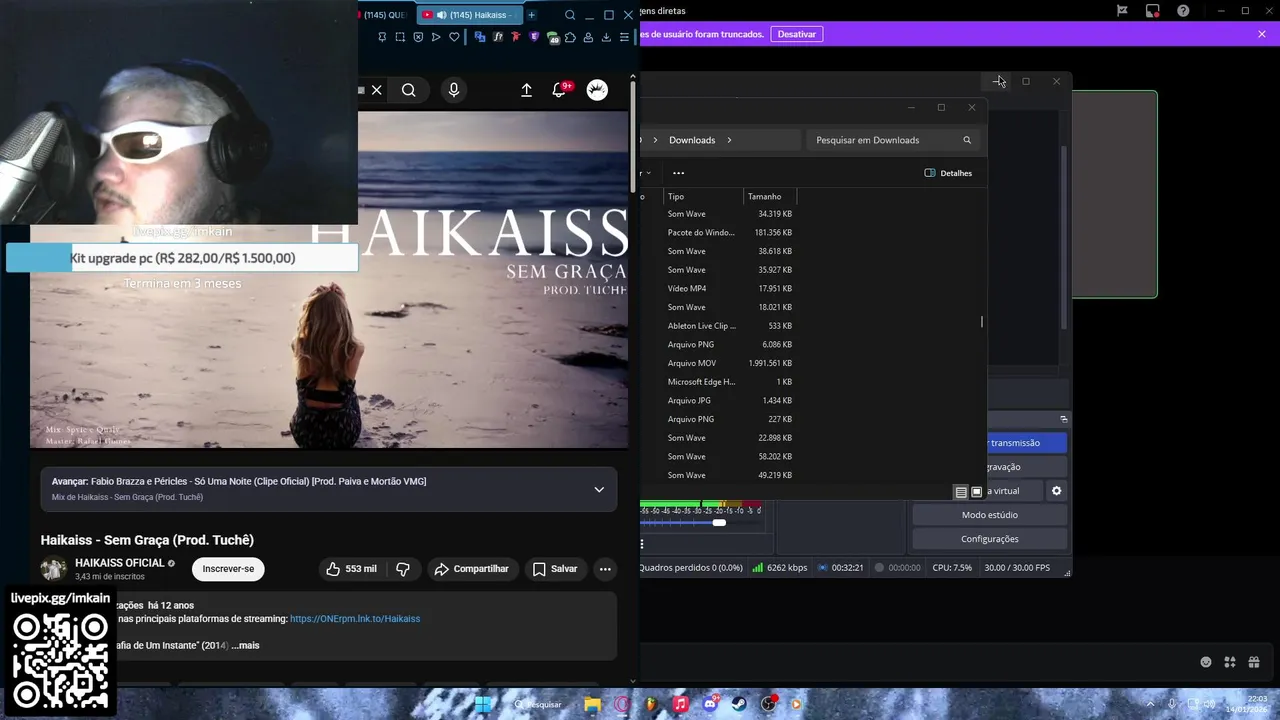The width and height of the screenshot is (1280, 720).
Task: Open the translate extension icon
Action: pyautogui.click(x=480, y=37)
